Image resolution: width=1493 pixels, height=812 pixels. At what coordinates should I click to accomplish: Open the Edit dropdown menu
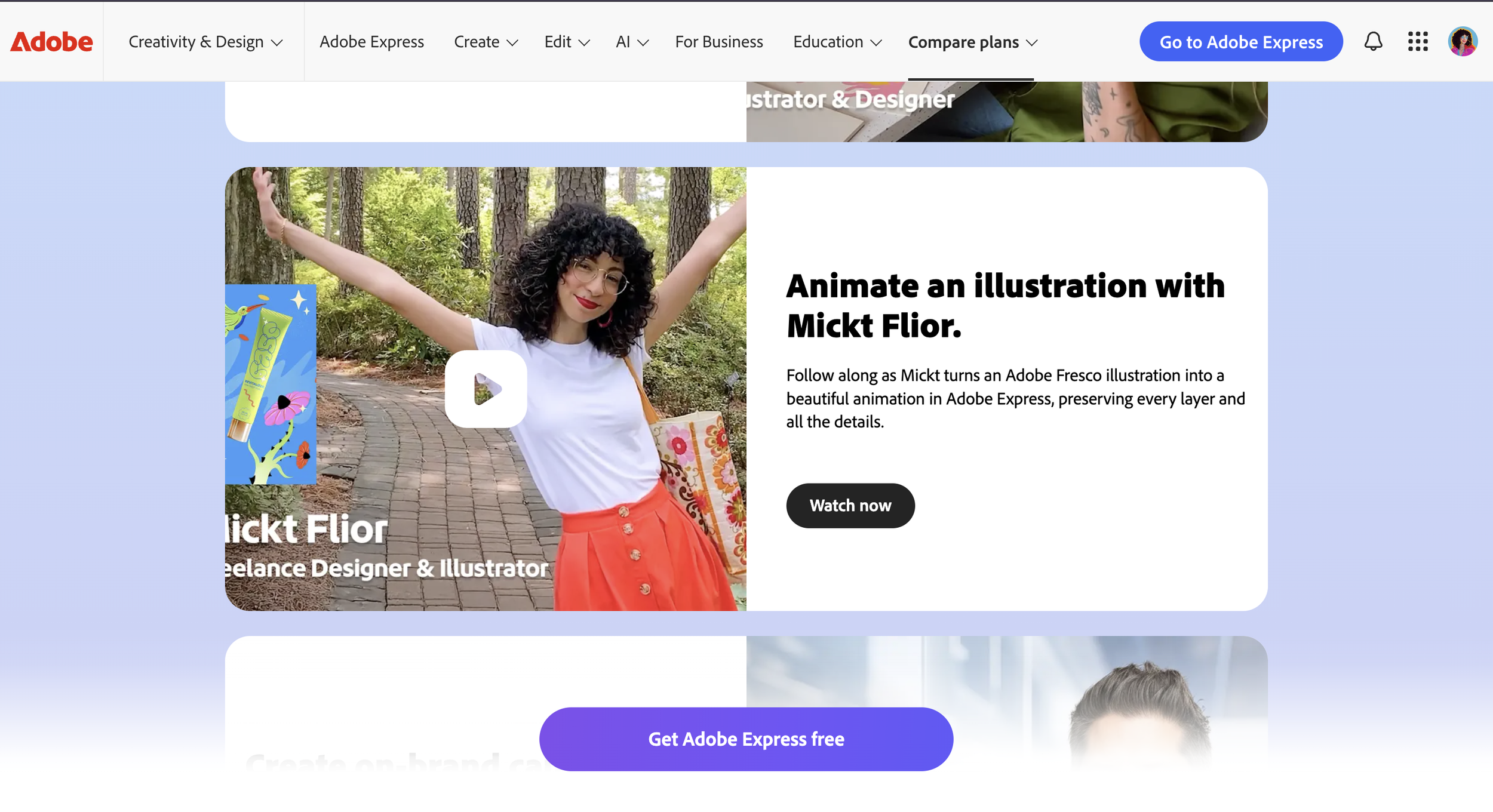[567, 42]
